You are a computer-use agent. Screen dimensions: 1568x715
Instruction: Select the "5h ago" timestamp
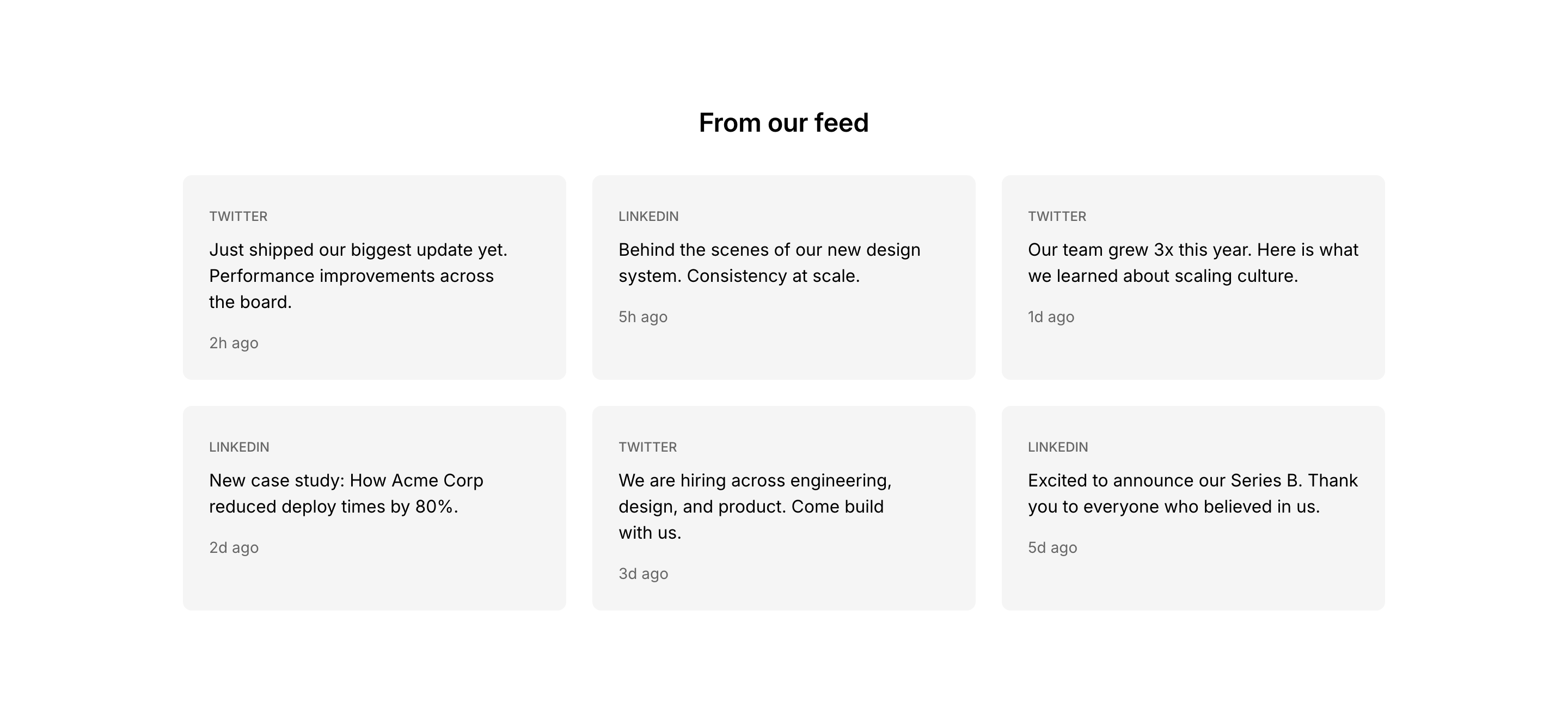click(643, 317)
